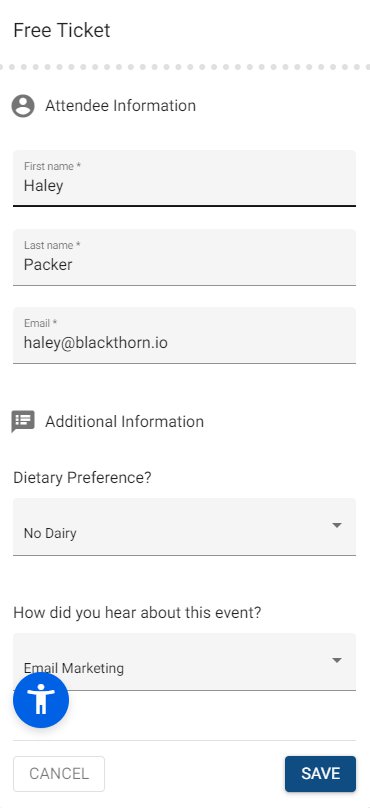Screen dimensions: 370x808
Task: Click the dotted divider below Free Ticket
Action: pos(185,67)
